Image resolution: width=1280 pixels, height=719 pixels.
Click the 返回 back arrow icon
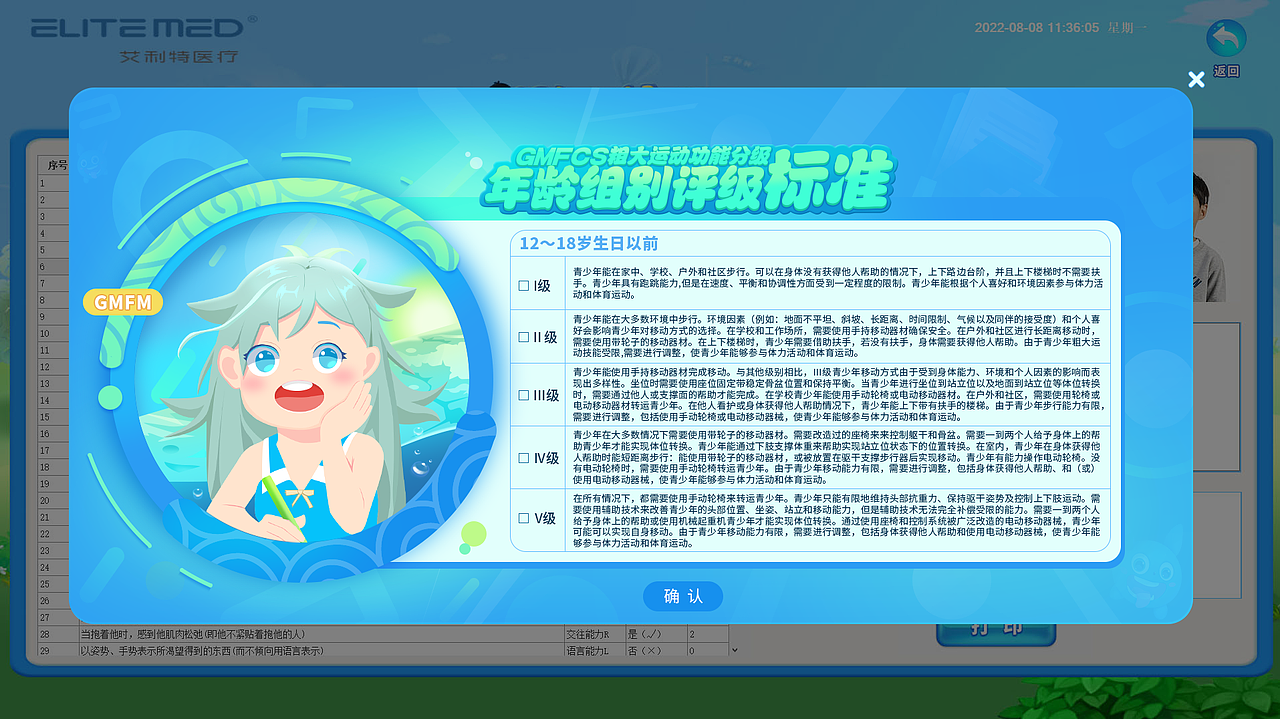pos(1224,39)
